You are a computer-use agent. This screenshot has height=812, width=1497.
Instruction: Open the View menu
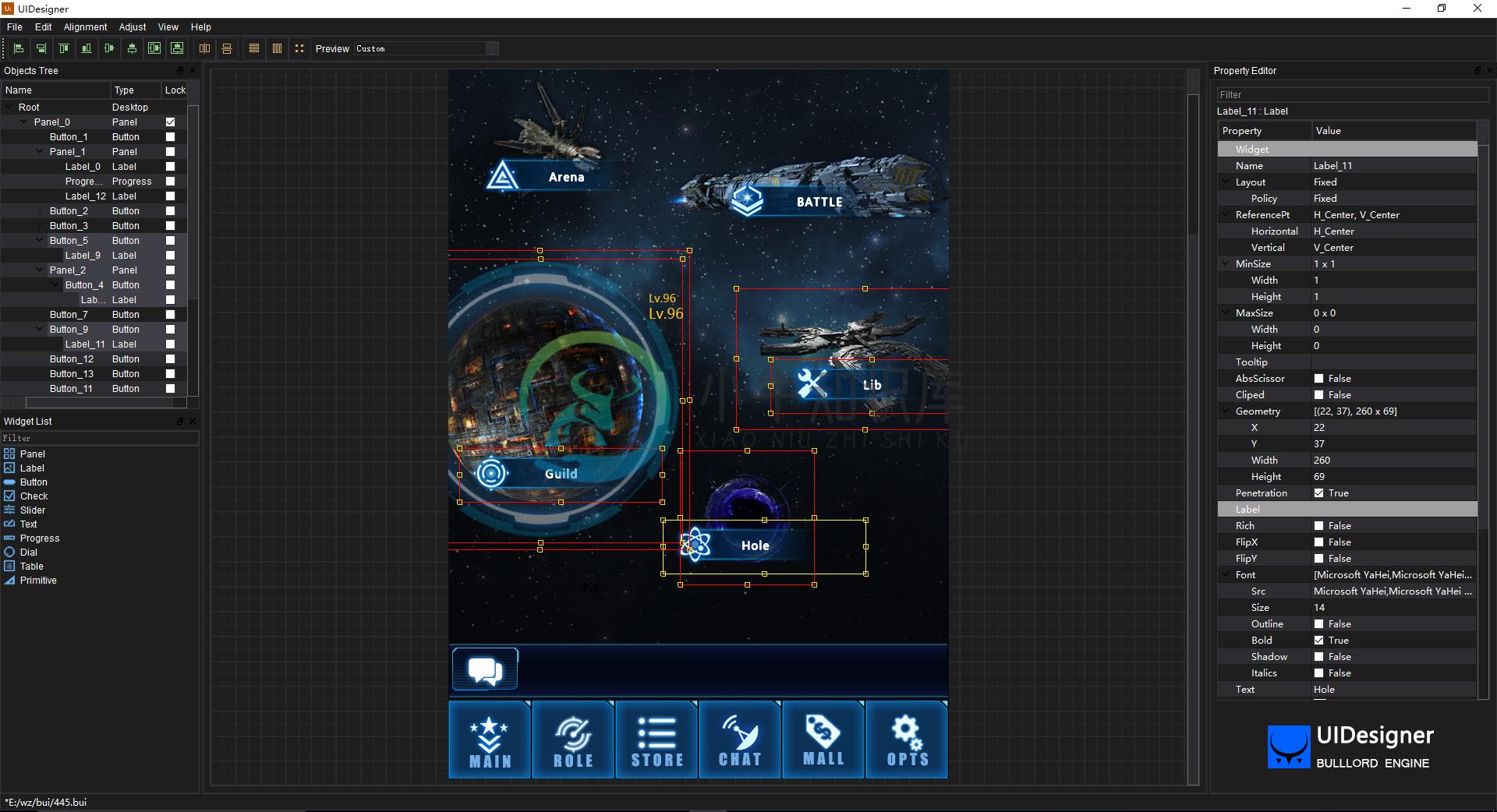coord(168,26)
